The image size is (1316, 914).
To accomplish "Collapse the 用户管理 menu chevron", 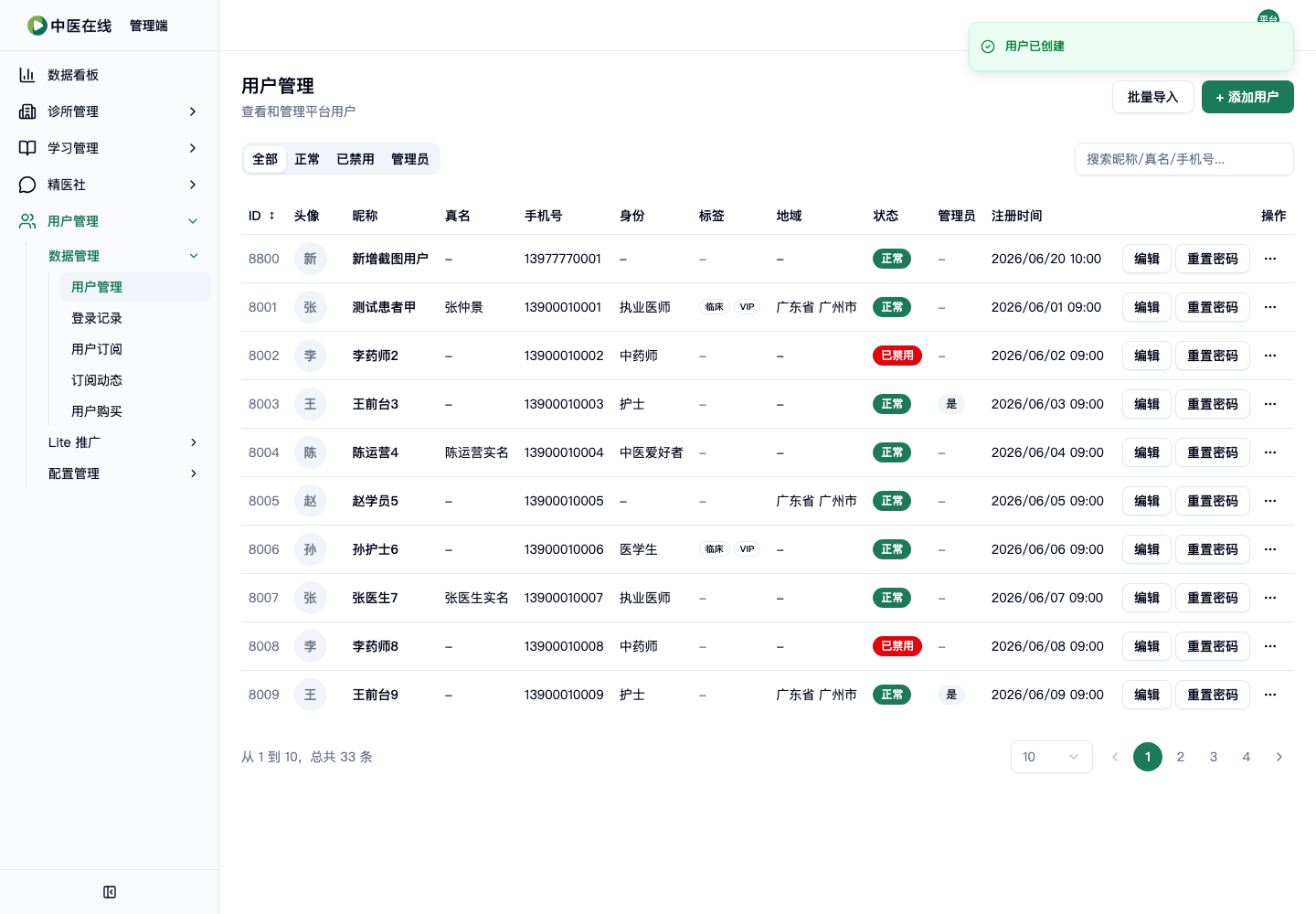I will tap(193, 221).
